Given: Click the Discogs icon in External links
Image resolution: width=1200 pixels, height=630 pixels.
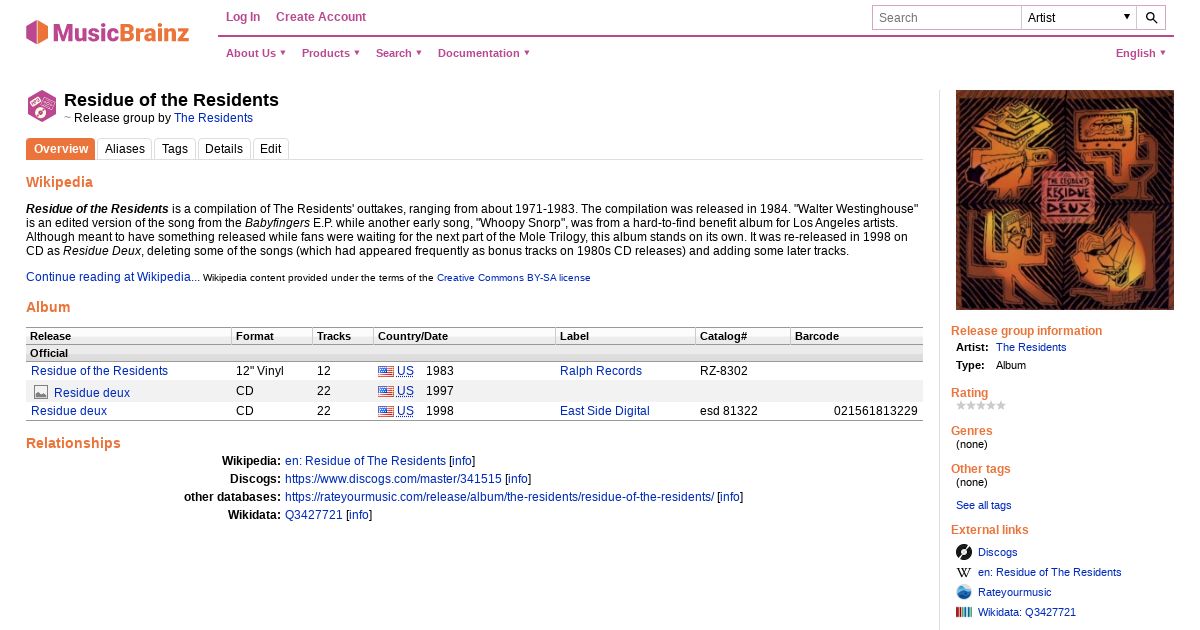Looking at the screenshot, I should pyautogui.click(x=964, y=552).
